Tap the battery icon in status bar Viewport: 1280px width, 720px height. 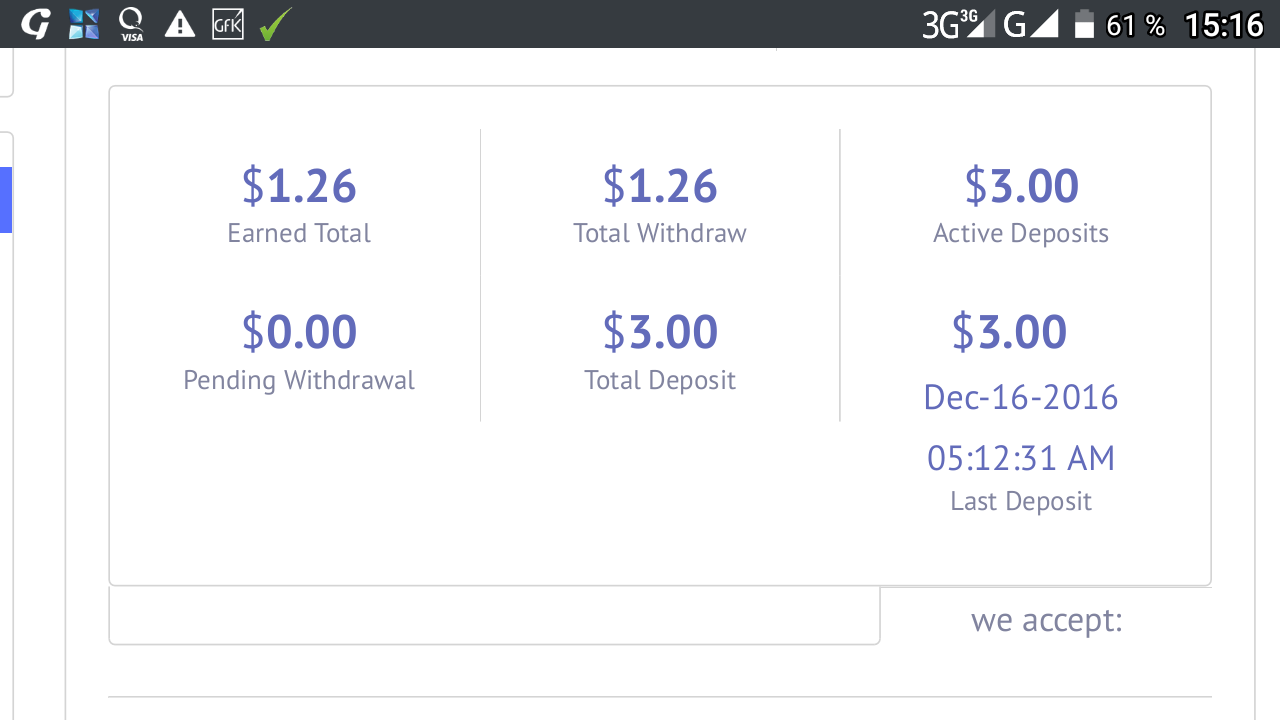(x=1085, y=24)
